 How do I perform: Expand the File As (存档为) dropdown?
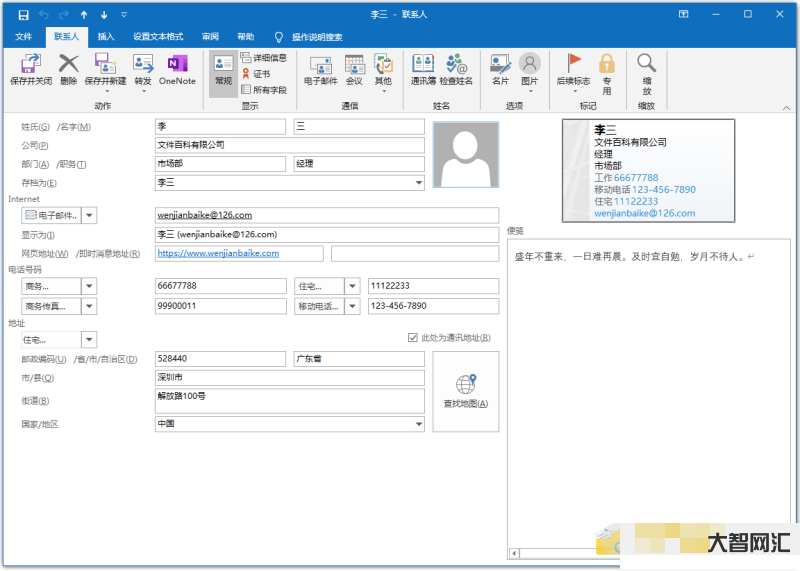[x=418, y=183]
